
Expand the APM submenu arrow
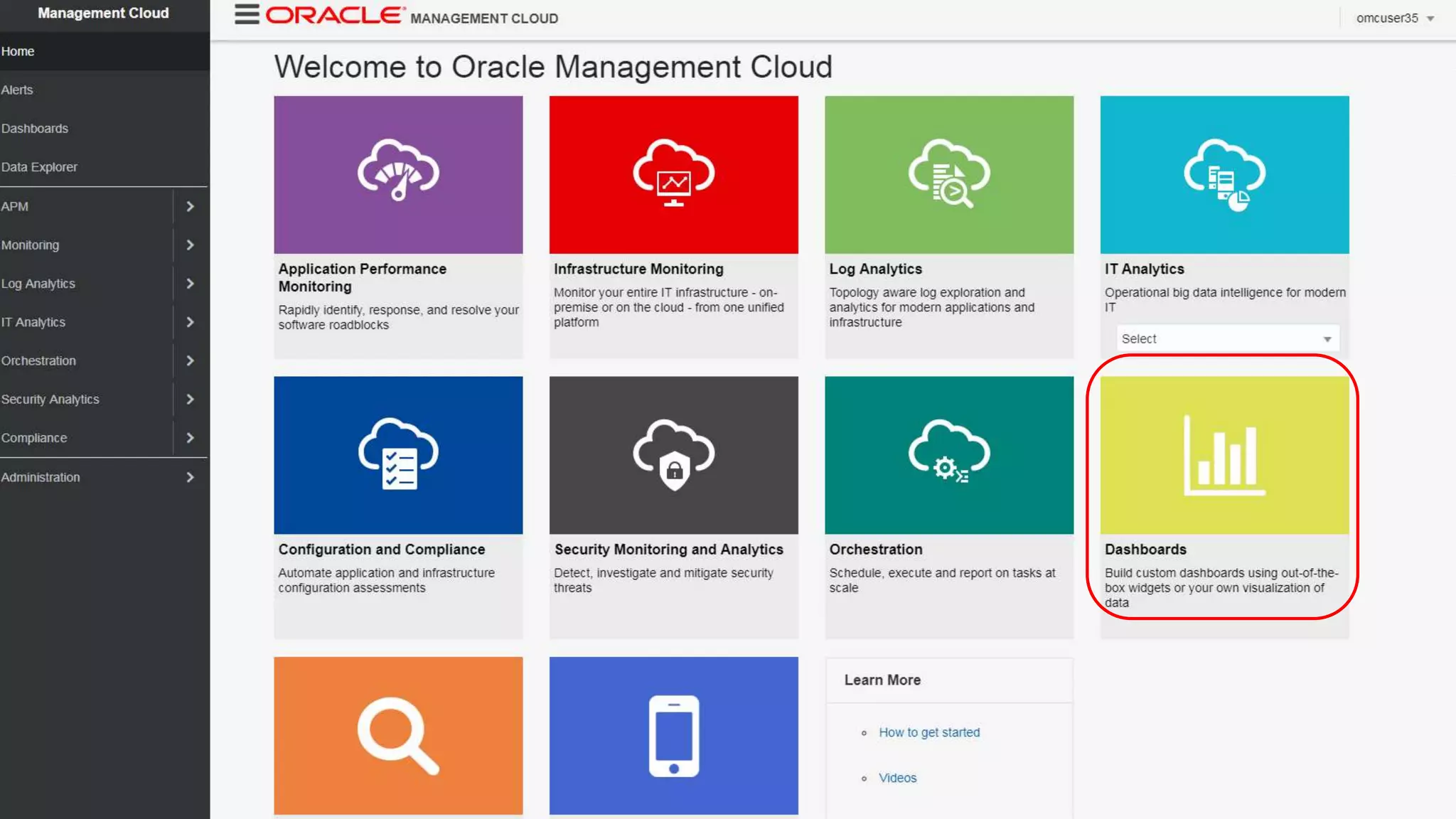[190, 206]
